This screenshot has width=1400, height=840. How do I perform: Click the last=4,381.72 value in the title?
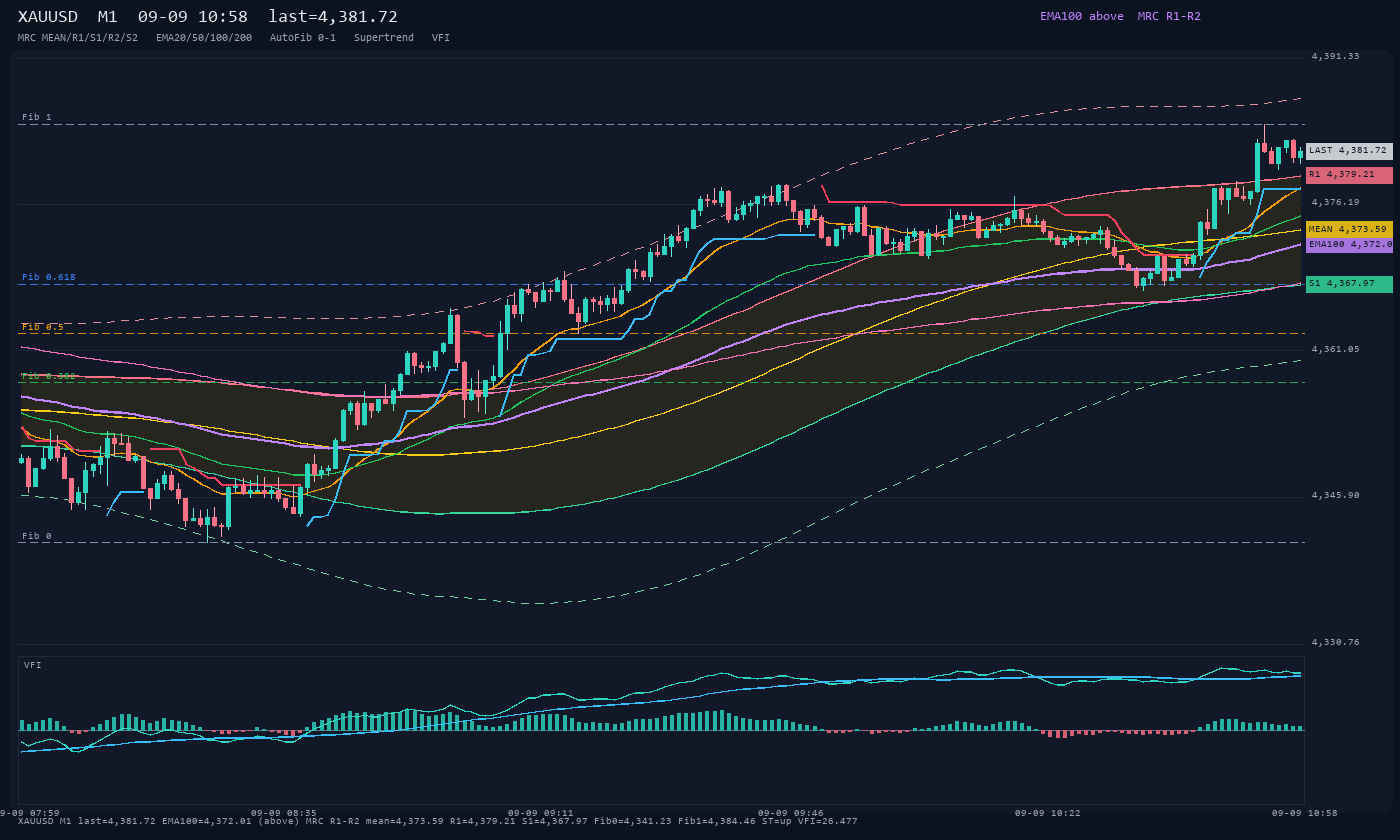pyautogui.click(x=333, y=17)
